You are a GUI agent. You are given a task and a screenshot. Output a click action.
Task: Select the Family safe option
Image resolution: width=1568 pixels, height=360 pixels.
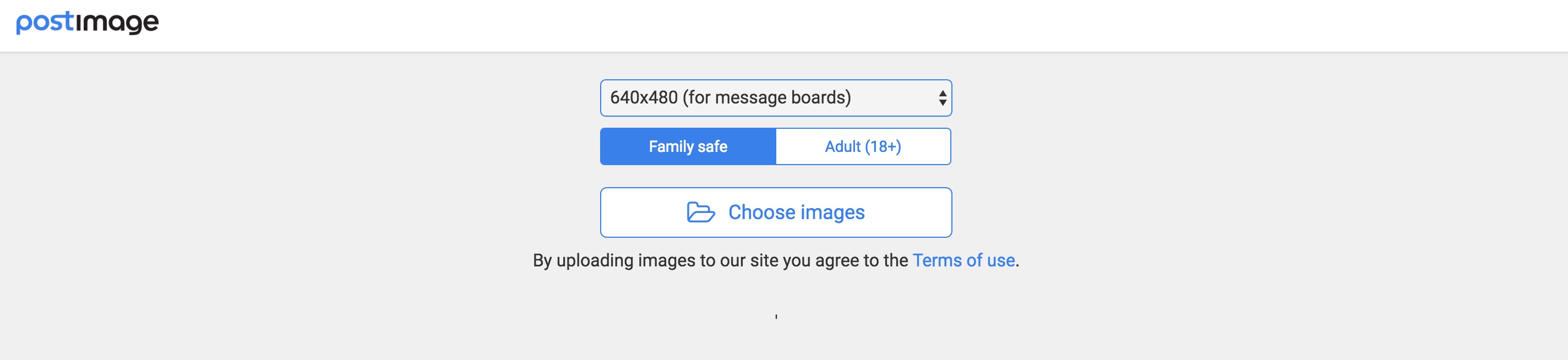688,146
